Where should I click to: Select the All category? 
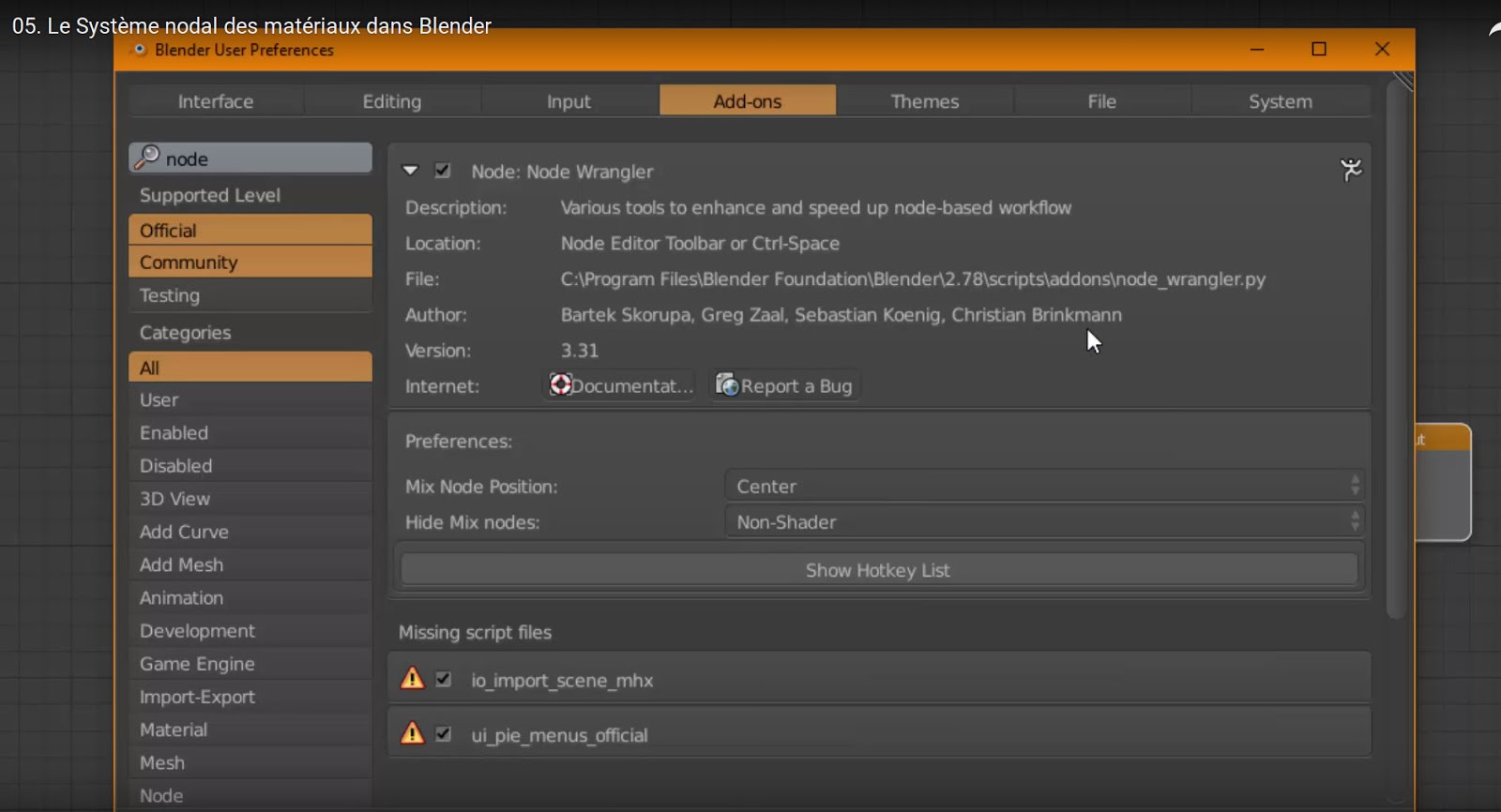(250, 368)
